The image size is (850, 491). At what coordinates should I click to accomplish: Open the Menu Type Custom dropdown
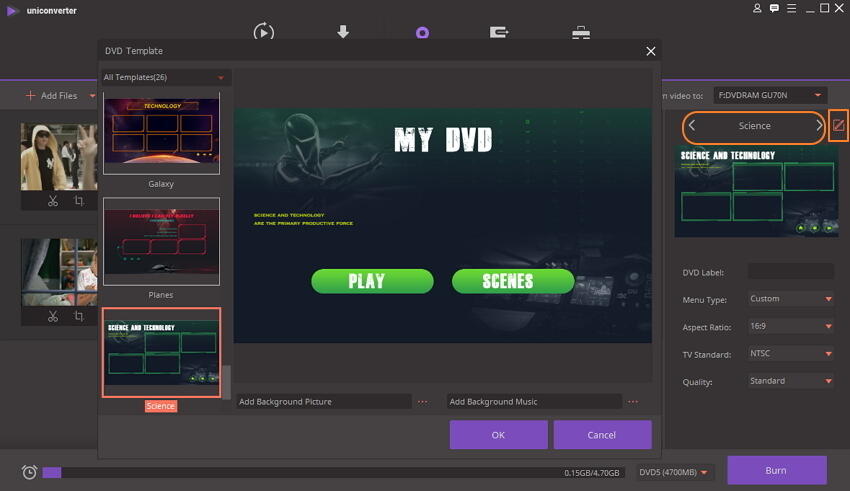click(x=790, y=299)
